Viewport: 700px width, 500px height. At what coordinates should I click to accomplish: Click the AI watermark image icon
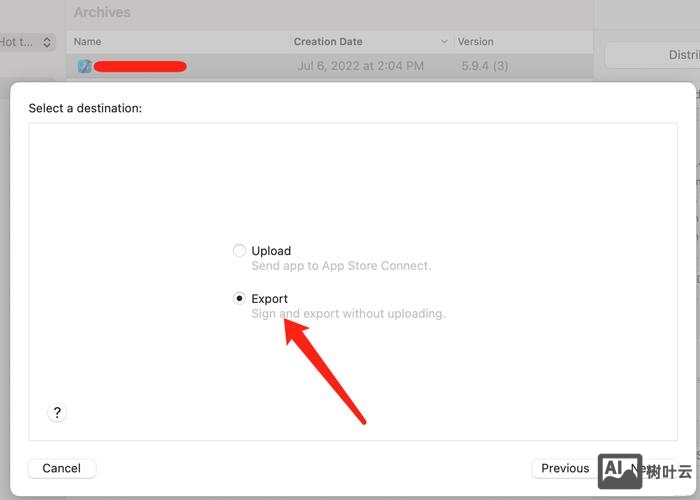(x=620, y=471)
